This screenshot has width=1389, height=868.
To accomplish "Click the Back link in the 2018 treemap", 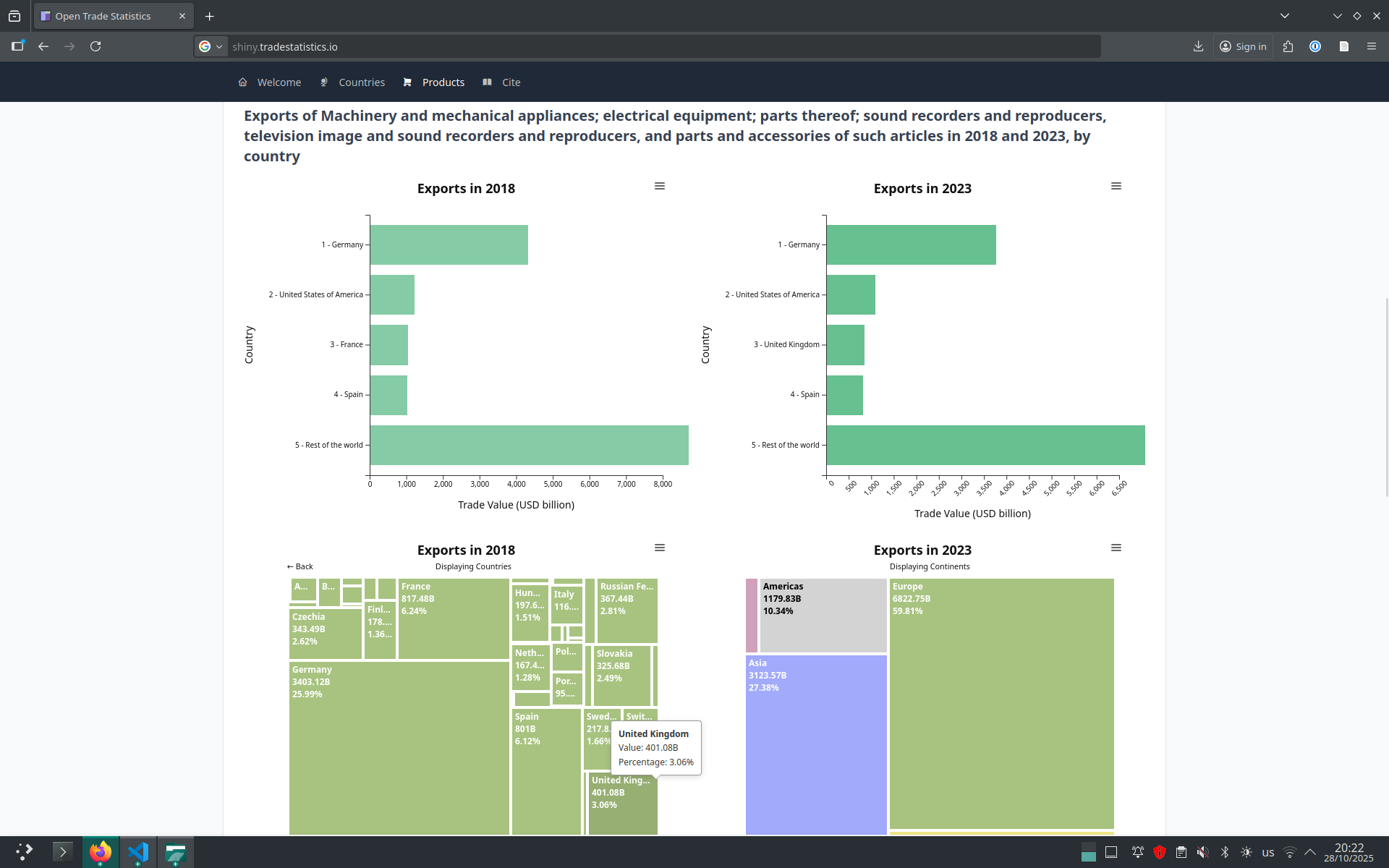I will pyautogui.click(x=300, y=566).
